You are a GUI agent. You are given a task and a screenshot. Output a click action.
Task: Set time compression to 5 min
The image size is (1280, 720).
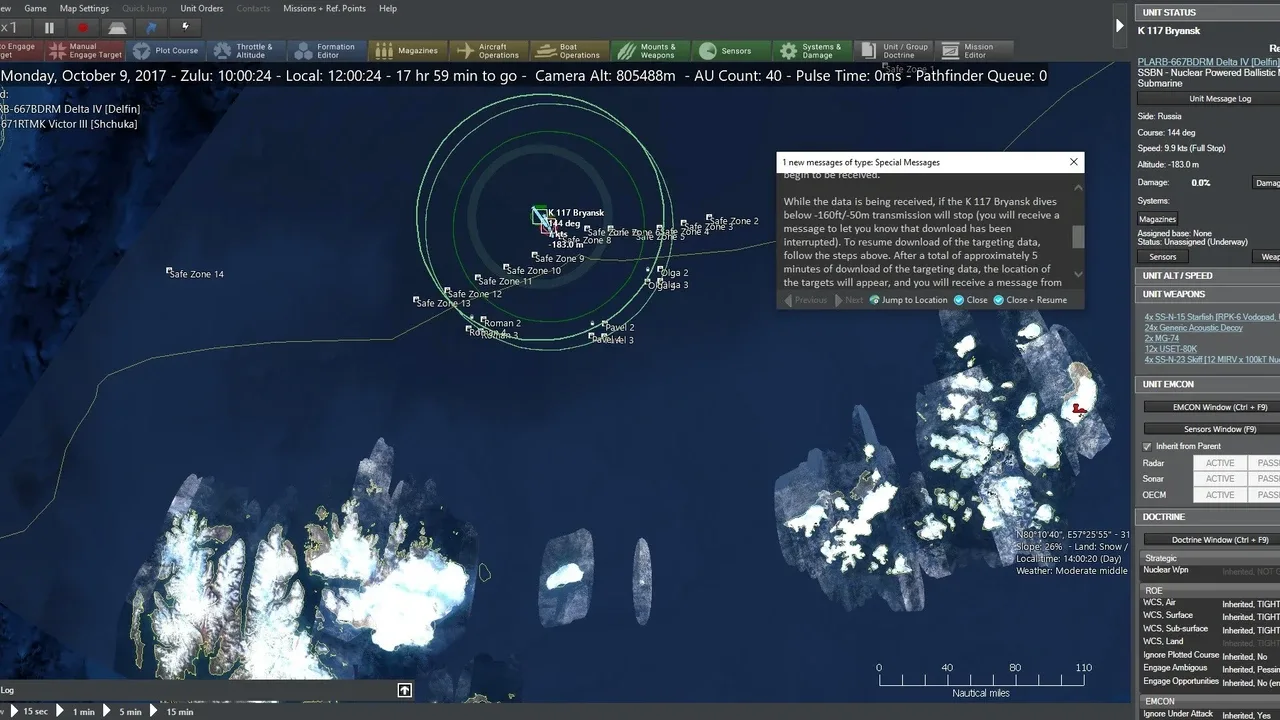coord(124,711)
